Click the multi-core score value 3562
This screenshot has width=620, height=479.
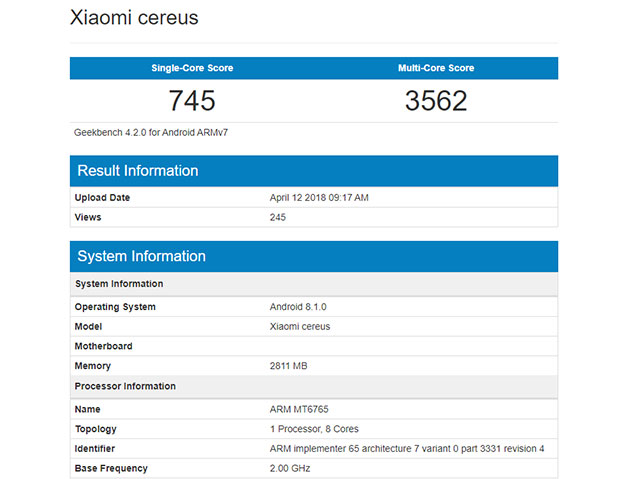tap(436, 100)
